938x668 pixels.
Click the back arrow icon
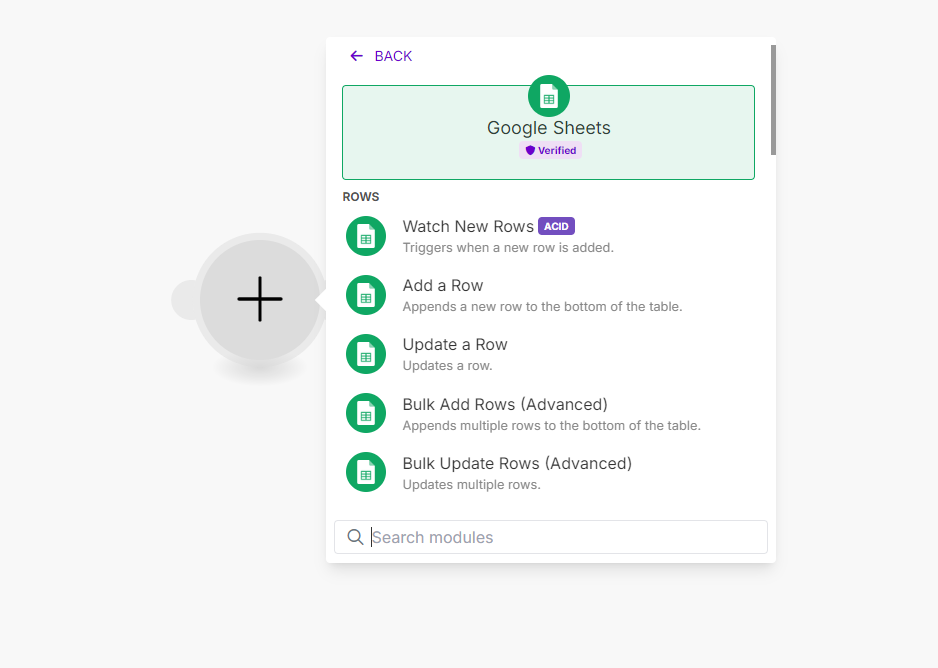(x=357, y=56)
